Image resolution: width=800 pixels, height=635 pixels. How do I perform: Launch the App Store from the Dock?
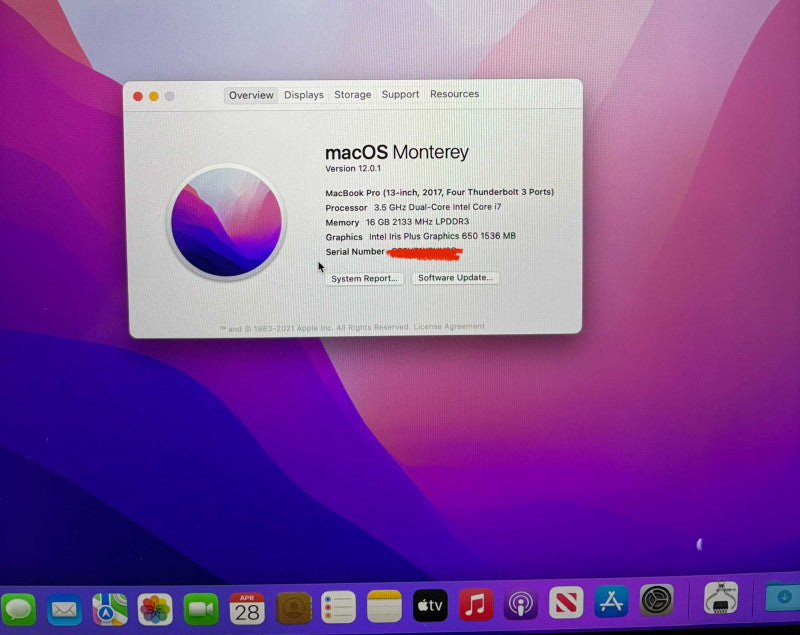(x=611, y=601)
